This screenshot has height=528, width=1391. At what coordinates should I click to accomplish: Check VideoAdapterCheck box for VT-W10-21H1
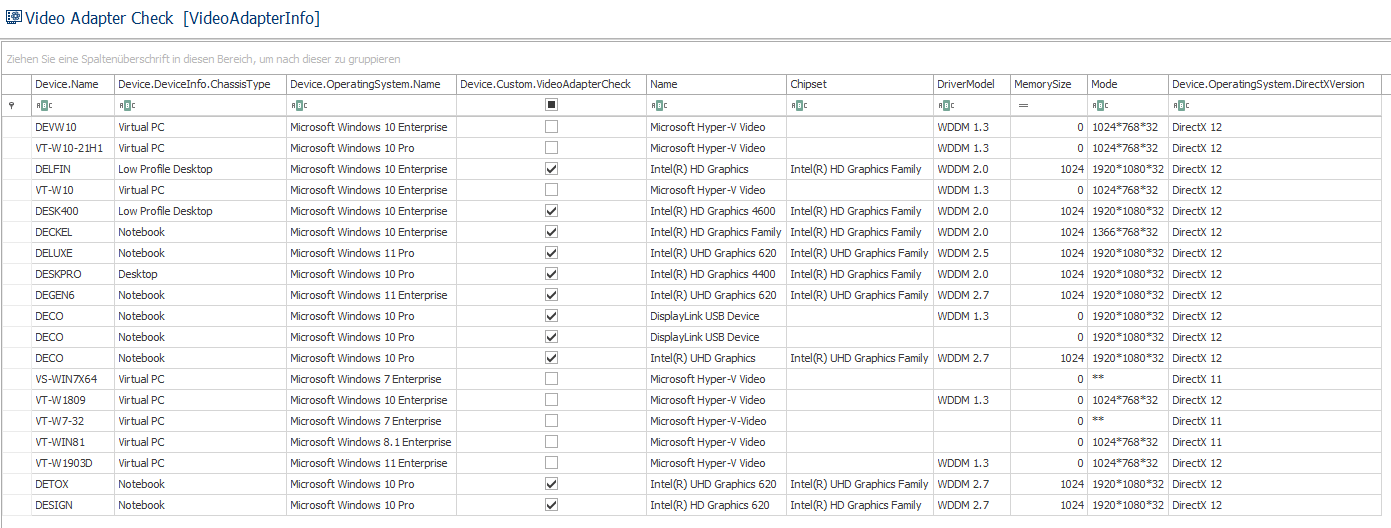[x=551, y=148]
